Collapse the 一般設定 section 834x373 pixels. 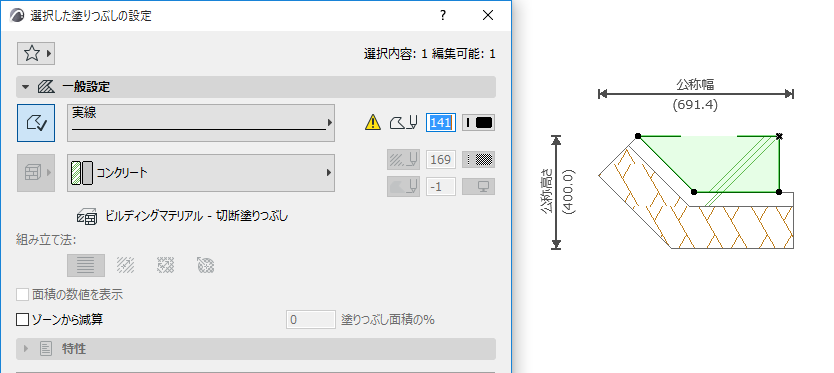(x=26, y=87)
